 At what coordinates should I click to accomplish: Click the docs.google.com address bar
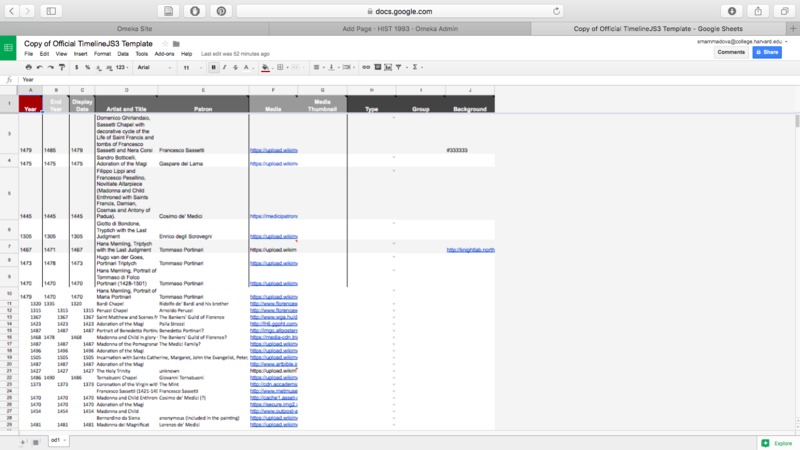click(400, 11)
